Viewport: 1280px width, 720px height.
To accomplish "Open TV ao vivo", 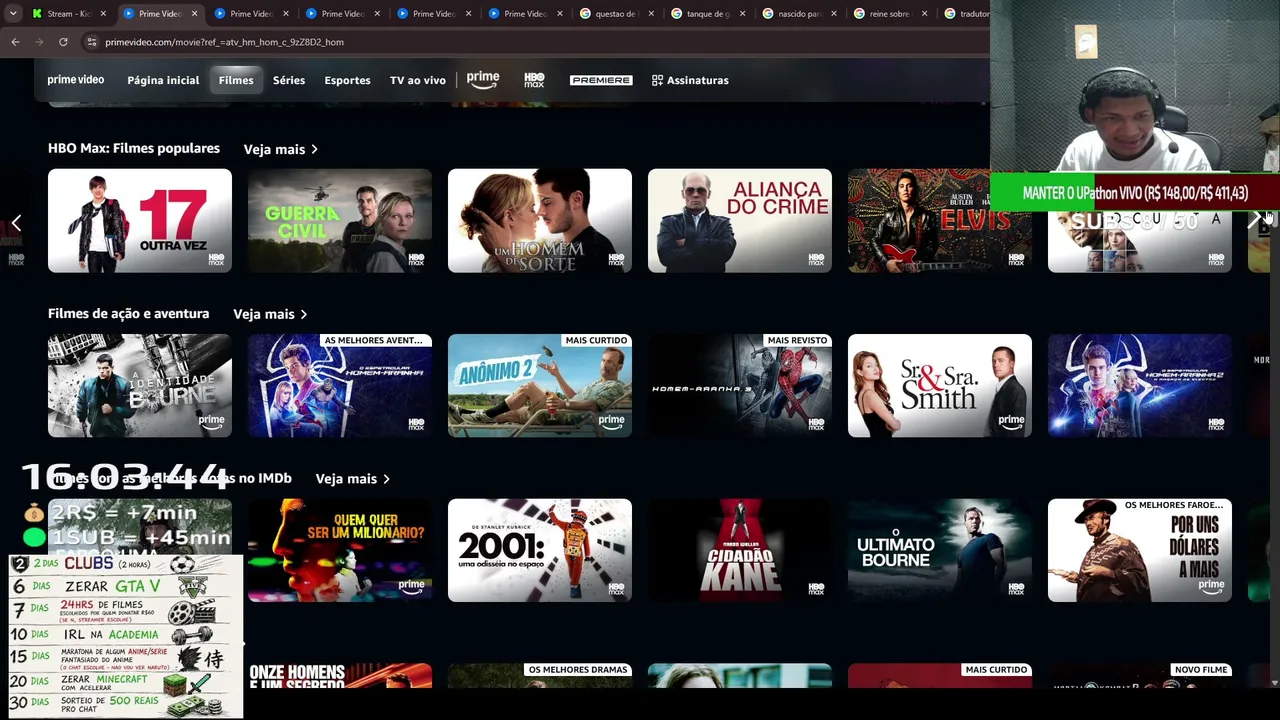I will click(418, 80).
